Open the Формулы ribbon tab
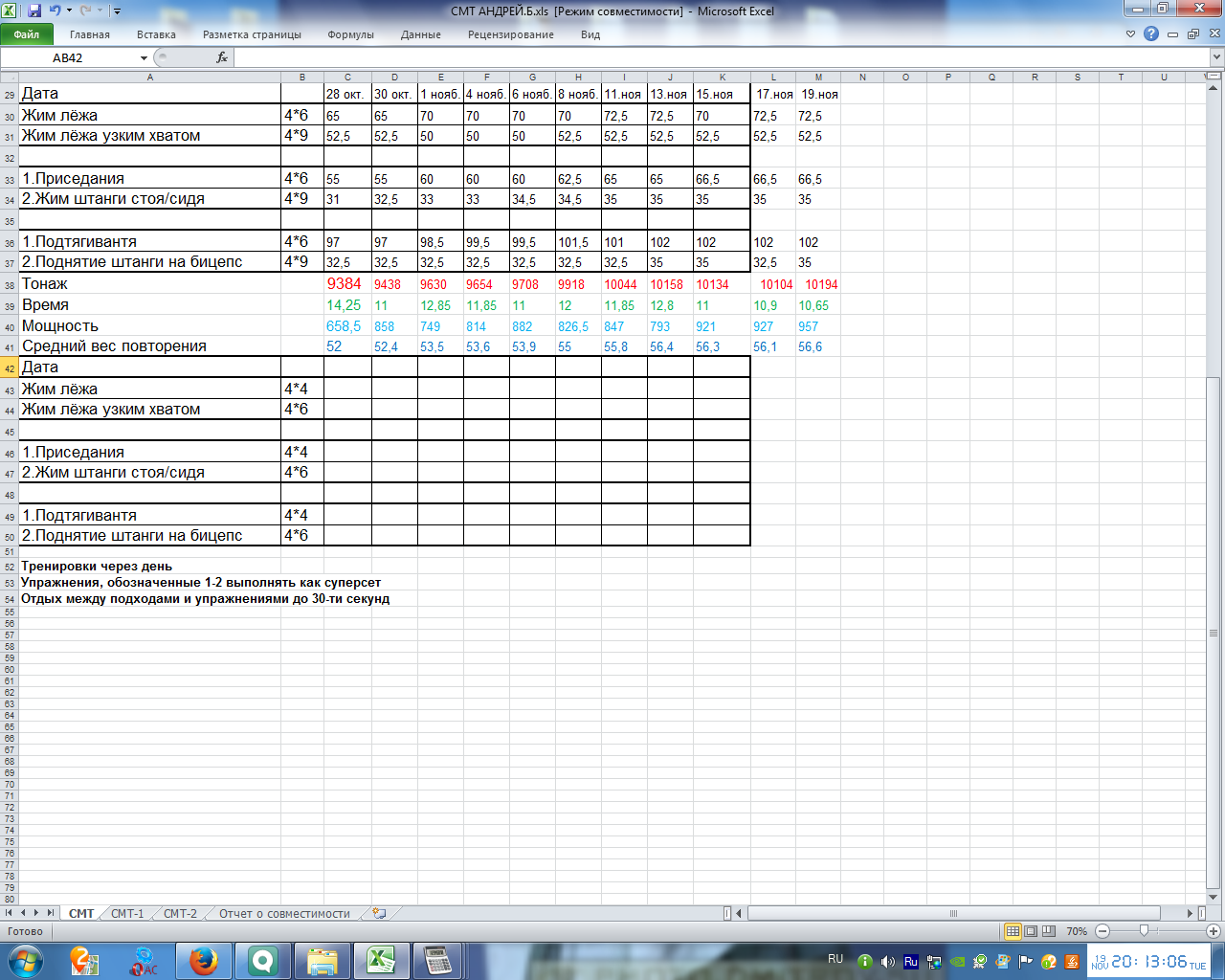 (x=350, y=34)
